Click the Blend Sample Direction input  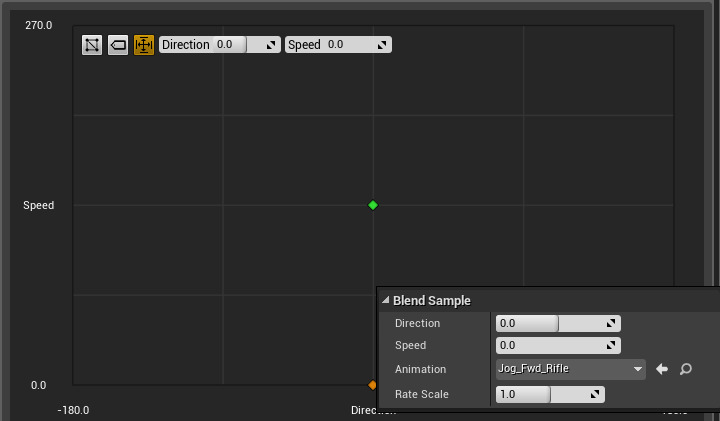558,323
